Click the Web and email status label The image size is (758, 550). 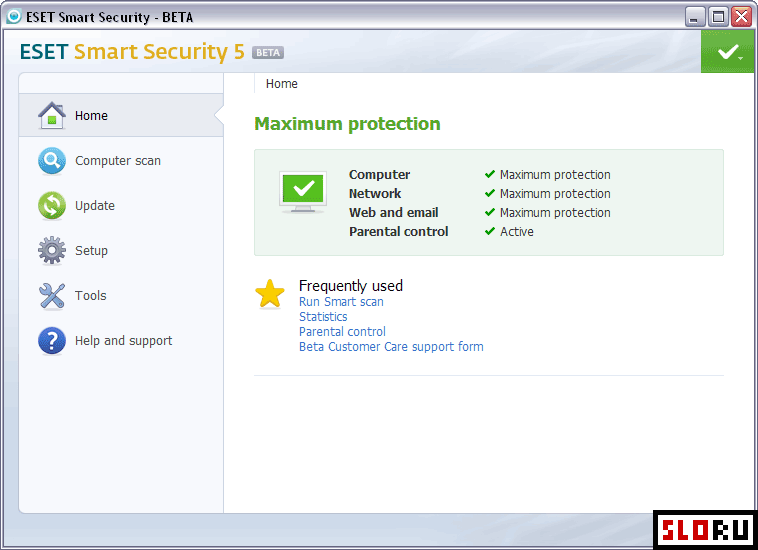coord(394,213)
